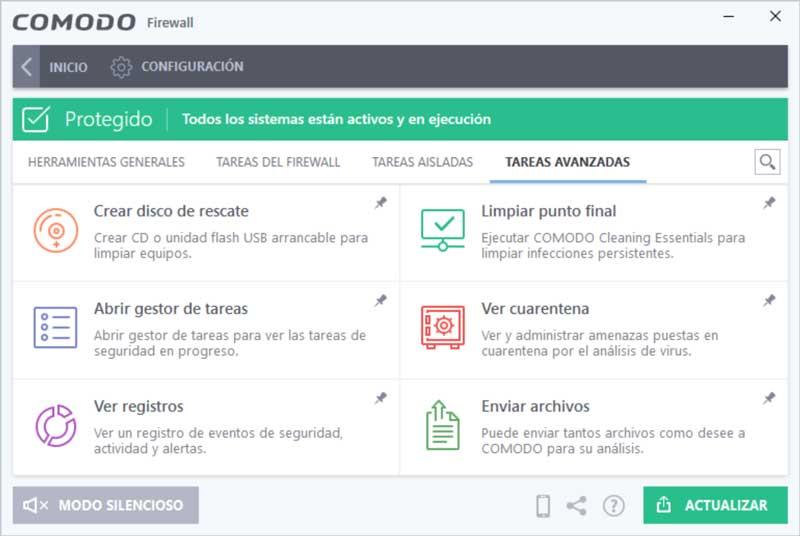The width and height of the screenshot is (800, 536).
Task: Open Configuración in the top bar
Action: [x=192, y=67]
